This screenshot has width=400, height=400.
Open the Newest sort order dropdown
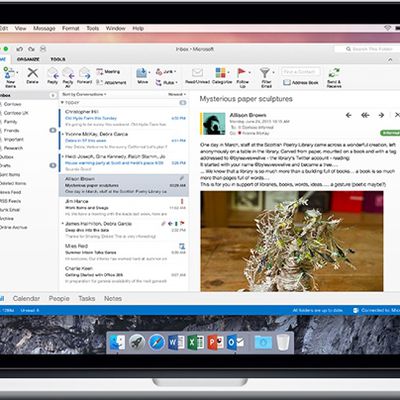tap(177, 94)
